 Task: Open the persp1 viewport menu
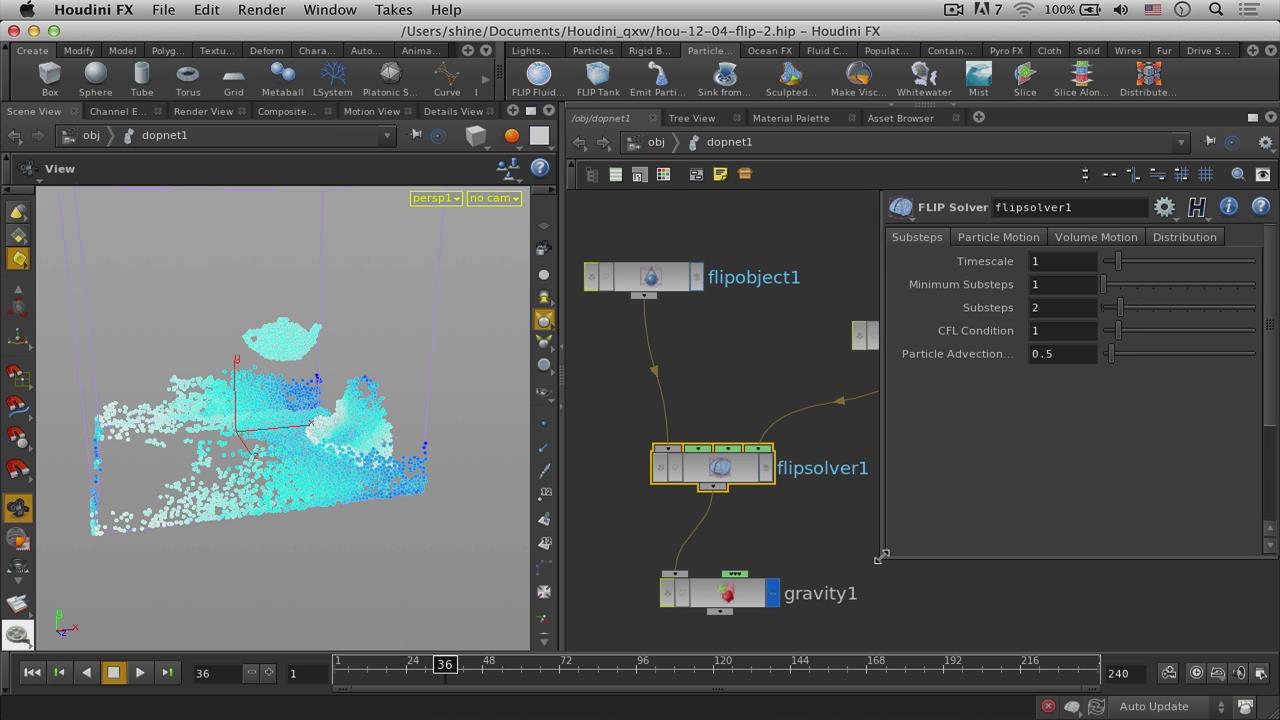pyautogui.click(x=436, y=198)
